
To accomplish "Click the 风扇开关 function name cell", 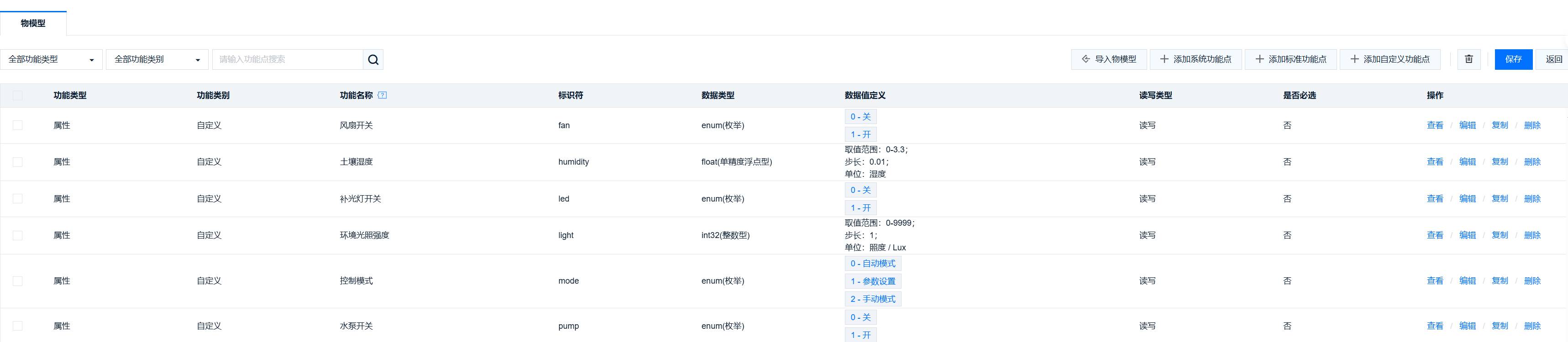I will pyautogui.click(x=356, y=125).
